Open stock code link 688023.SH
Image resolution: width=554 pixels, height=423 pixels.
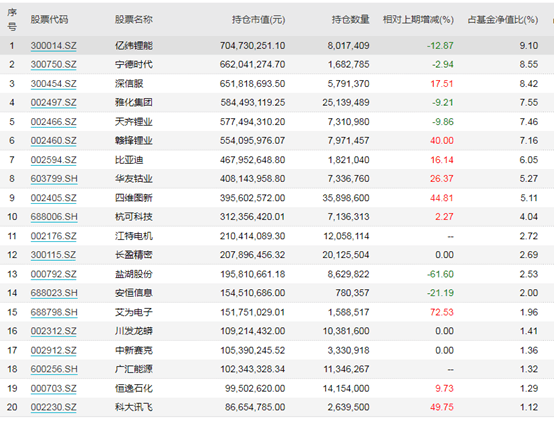[x=54, y=293]
